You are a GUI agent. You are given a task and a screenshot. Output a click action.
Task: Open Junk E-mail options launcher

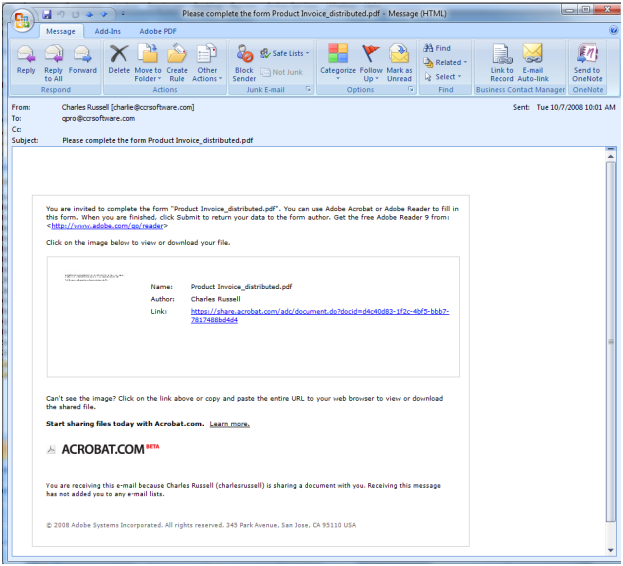[308, 89]
